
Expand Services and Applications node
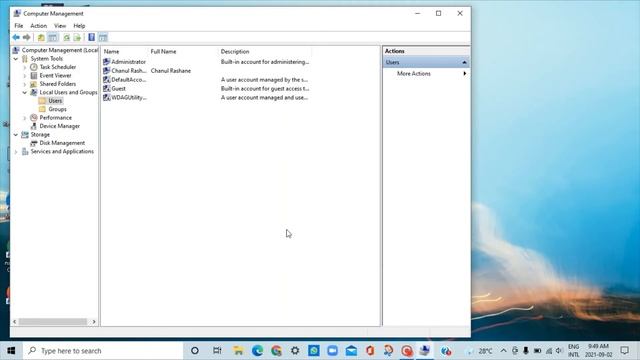pyautogui.click(x=16, y=152)
